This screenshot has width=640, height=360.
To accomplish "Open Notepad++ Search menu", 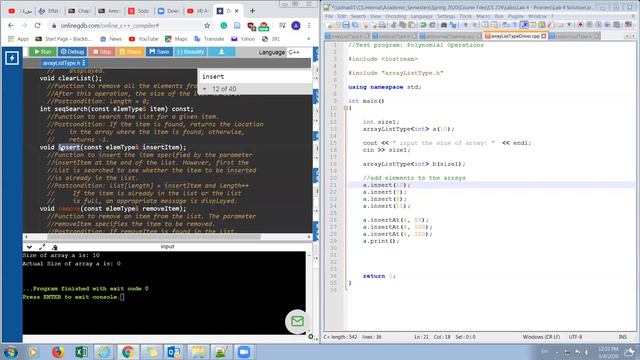I will coord(358,16).
